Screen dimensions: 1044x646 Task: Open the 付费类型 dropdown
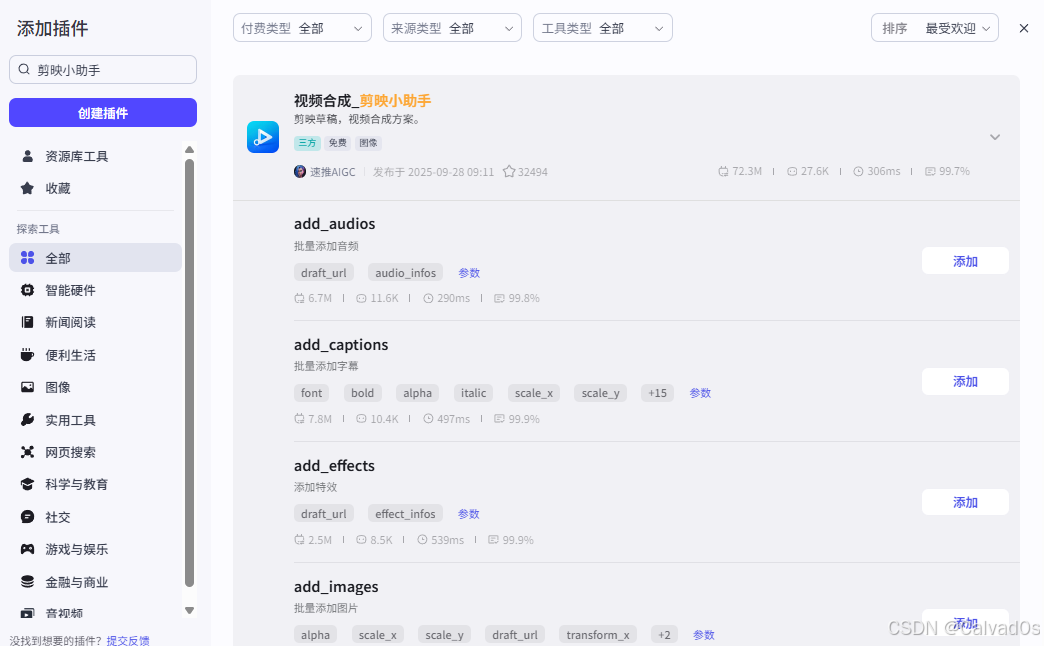pos(302,28)
